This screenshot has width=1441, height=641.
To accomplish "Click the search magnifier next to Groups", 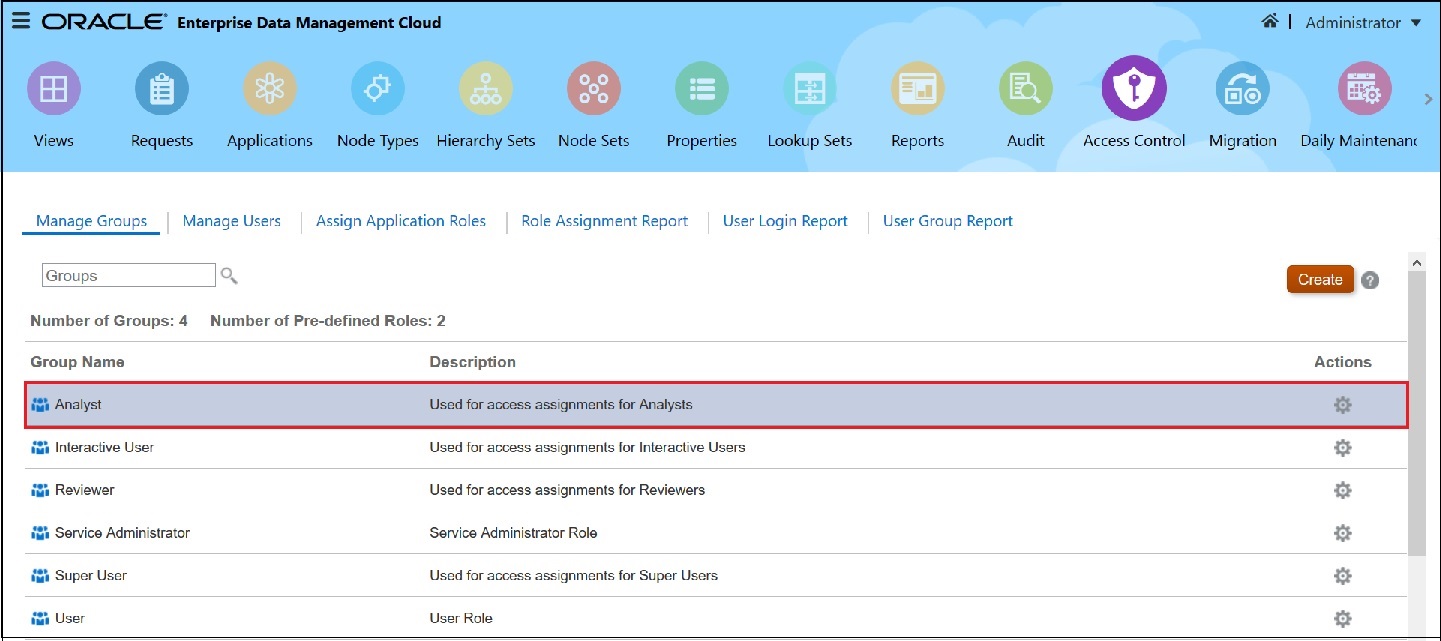I will tap(229, 275).
